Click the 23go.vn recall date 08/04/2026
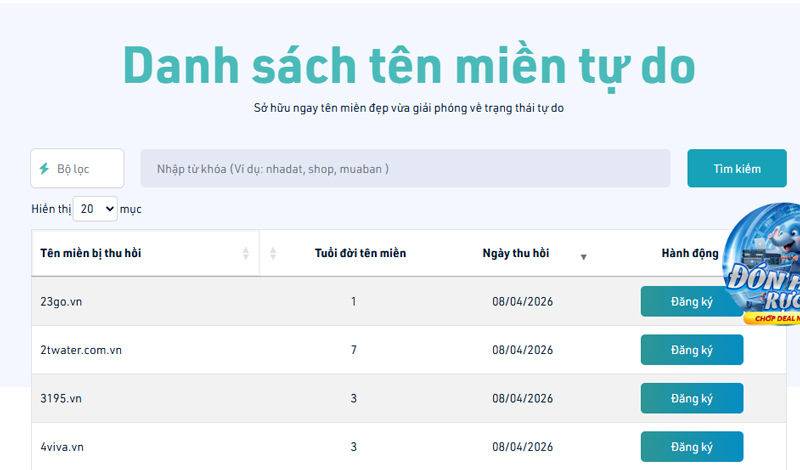800x470 pixels. pyautogui.click(x=522, y=302)
